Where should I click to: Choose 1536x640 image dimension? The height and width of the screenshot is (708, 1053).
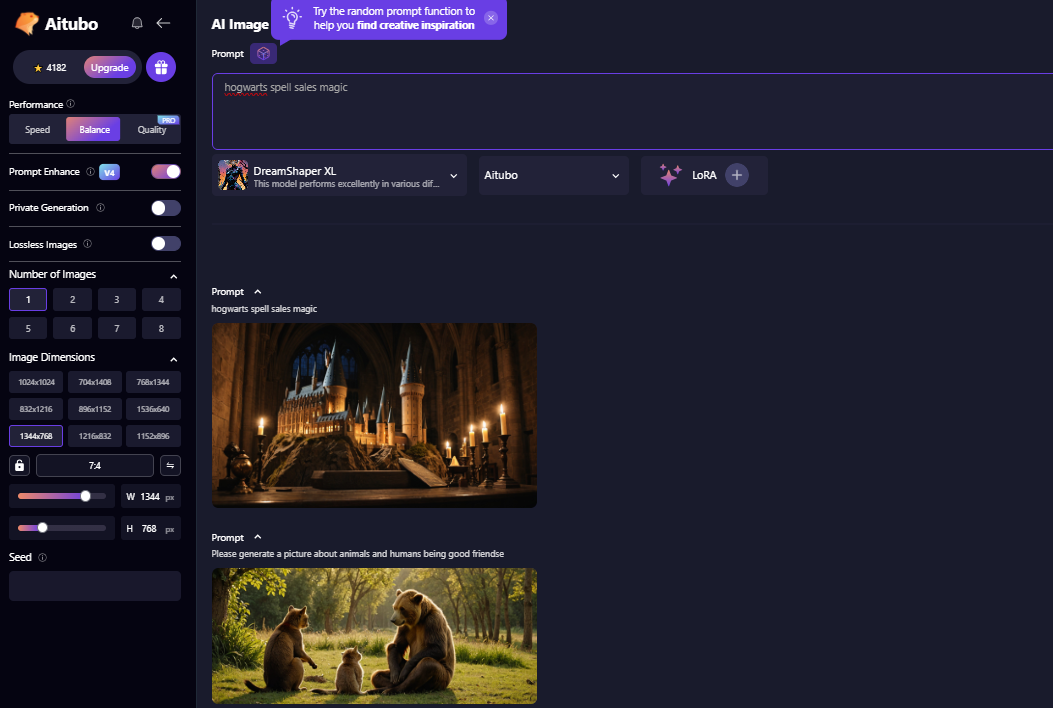[x=153, y=409]
